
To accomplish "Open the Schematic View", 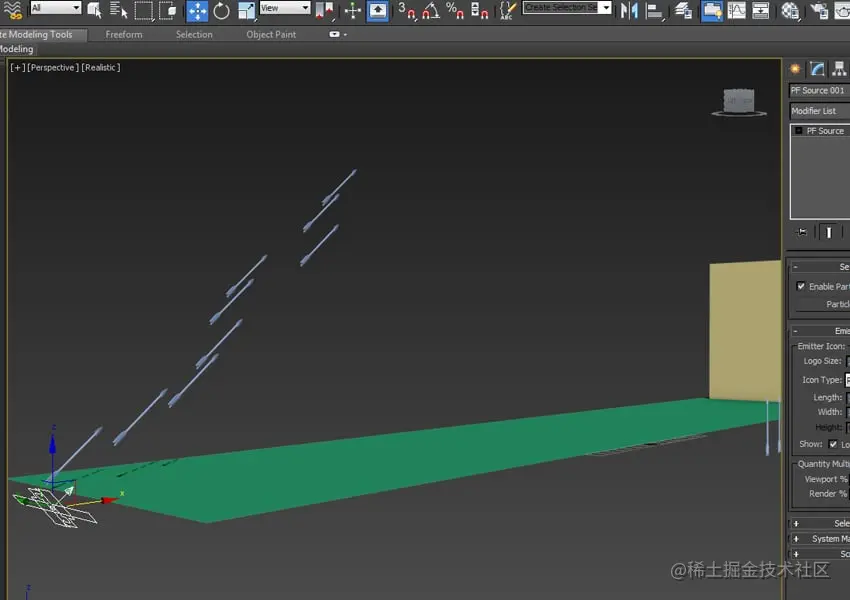I will 761,10.
